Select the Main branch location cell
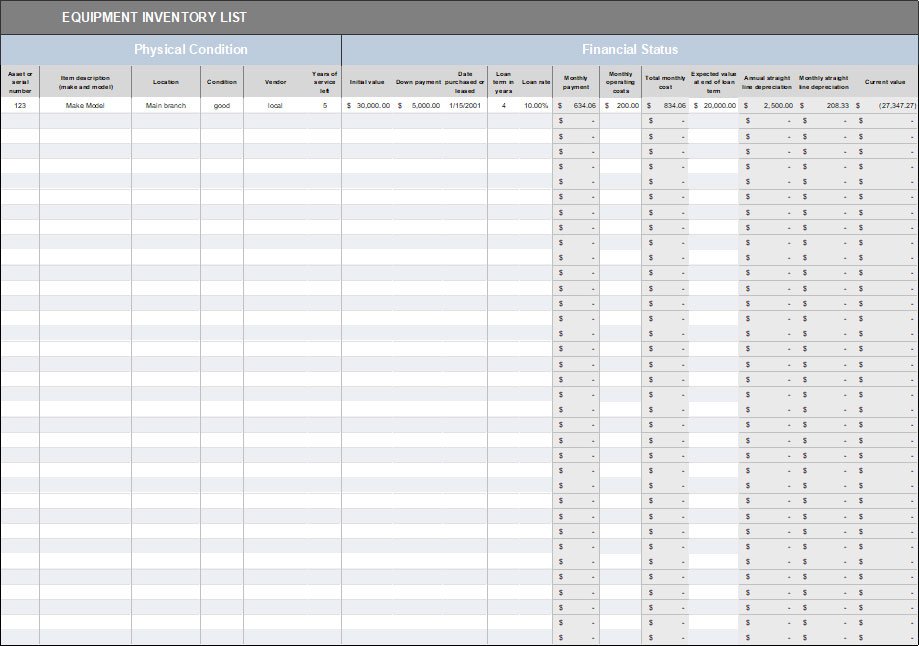Screen dimensions: 919x646 (x=166, y=105)
